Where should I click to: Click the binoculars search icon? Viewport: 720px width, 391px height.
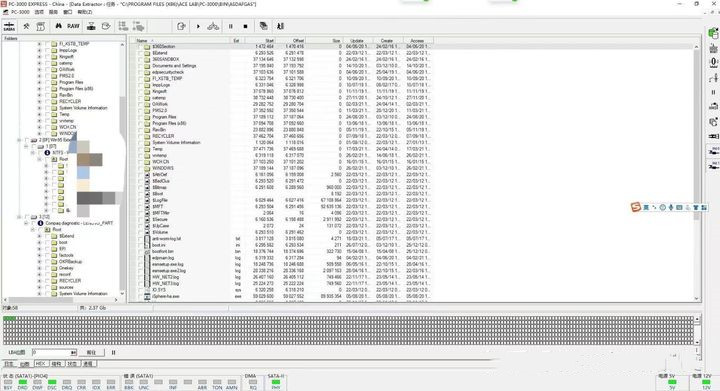(x=58, y=26)
